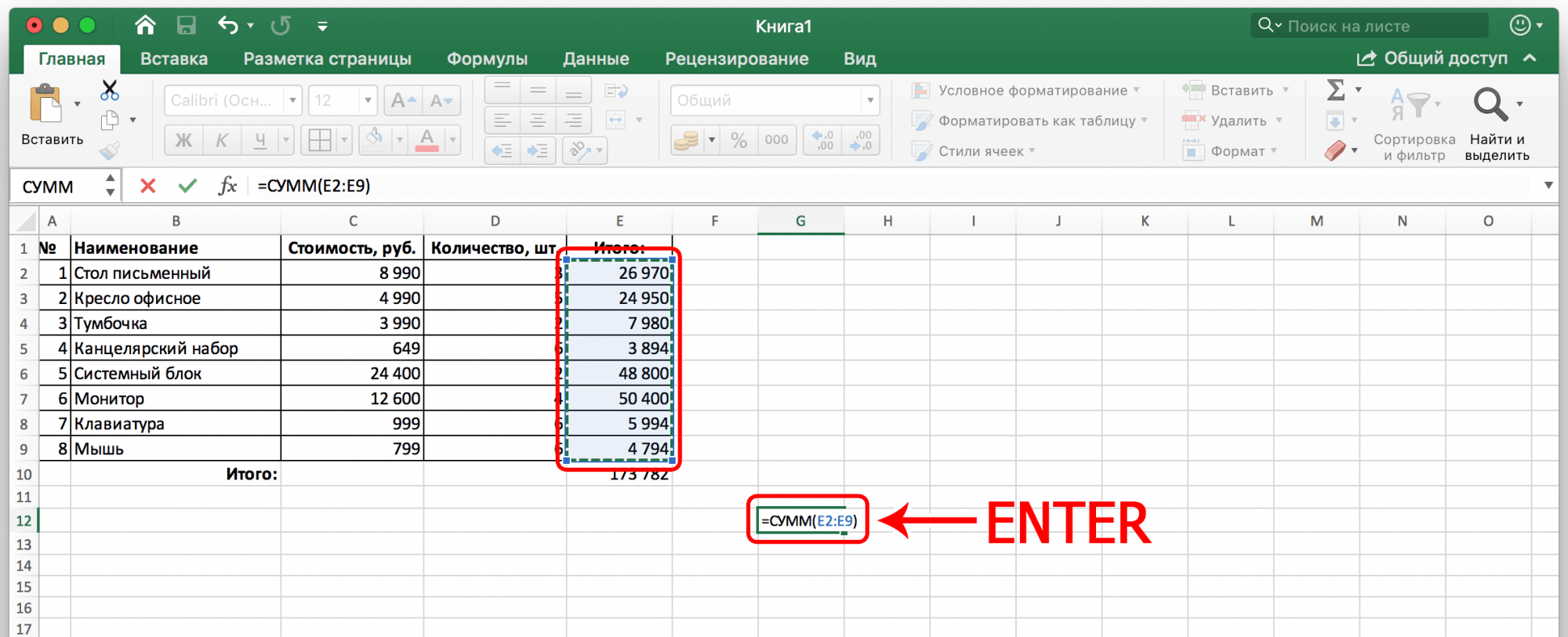The image size is (1568, 637).
Task: Switch to Рецензирование tab
Action: point(737,59)
